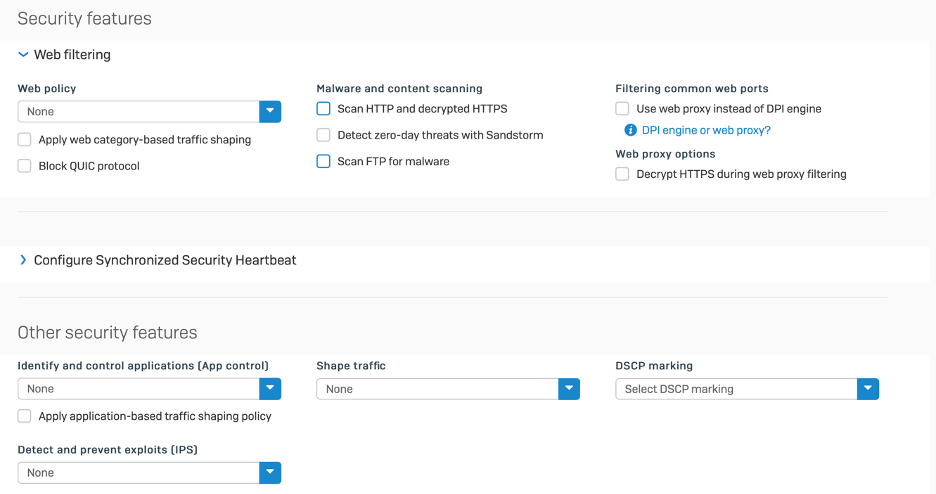Open the App control dropdown list
The height and width of the screenshot is (494, 936).
(270, 389)
